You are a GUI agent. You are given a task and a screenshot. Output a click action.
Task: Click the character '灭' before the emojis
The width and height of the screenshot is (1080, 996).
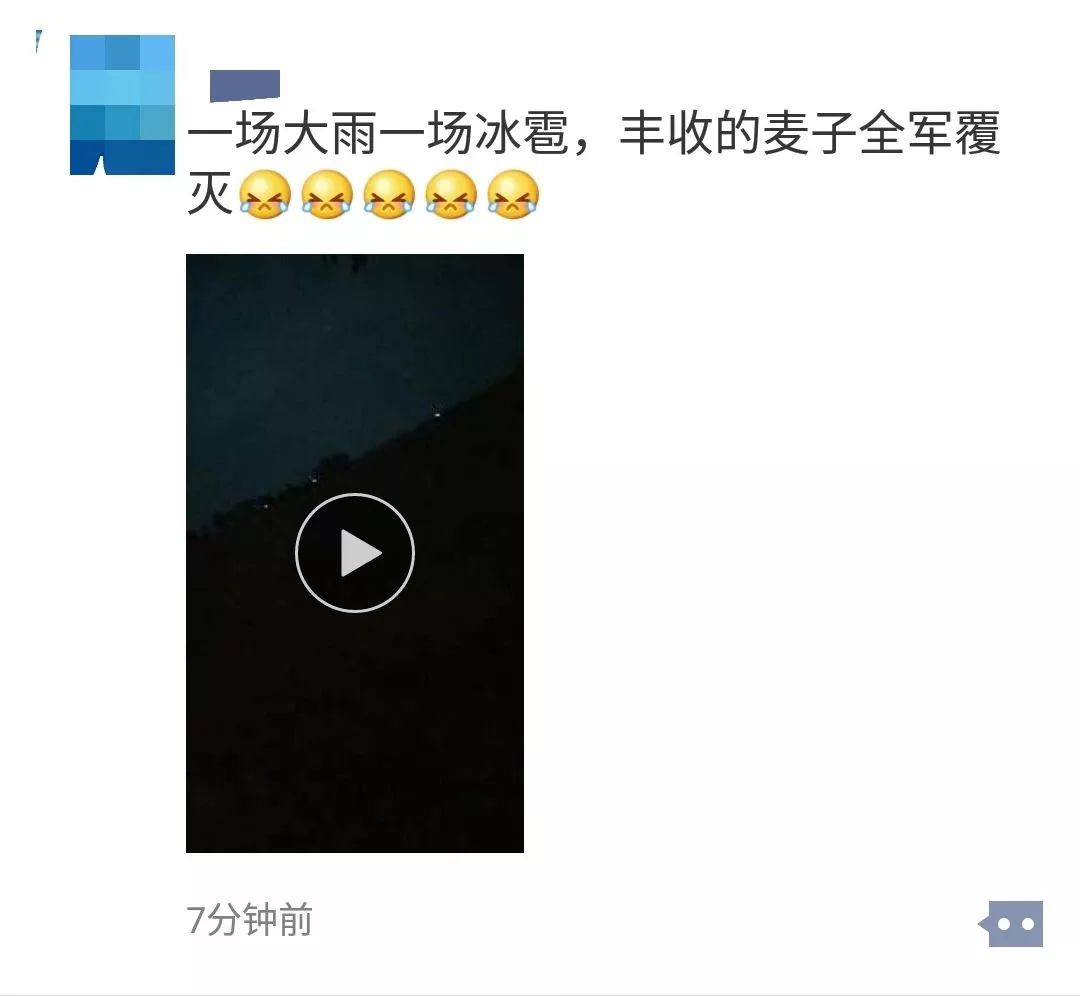tap(210, 194)
